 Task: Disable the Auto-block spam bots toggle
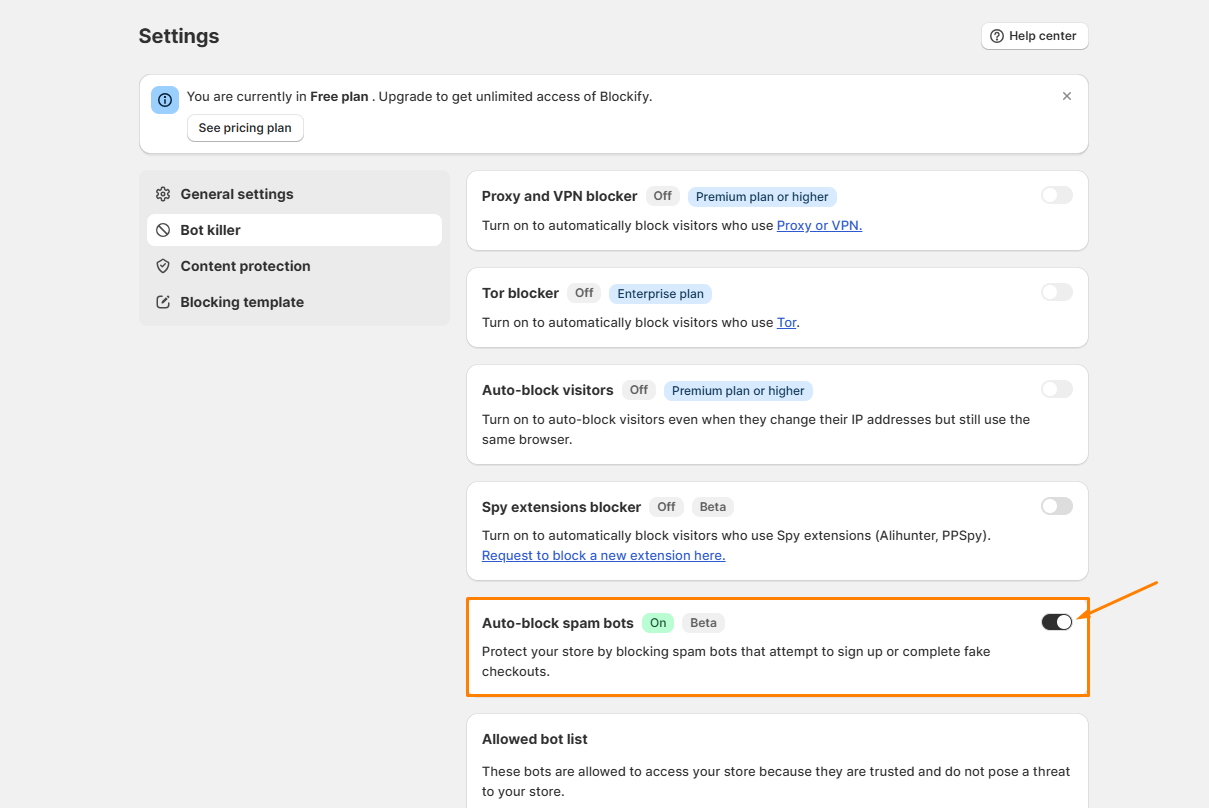[x=1056, y=622]
